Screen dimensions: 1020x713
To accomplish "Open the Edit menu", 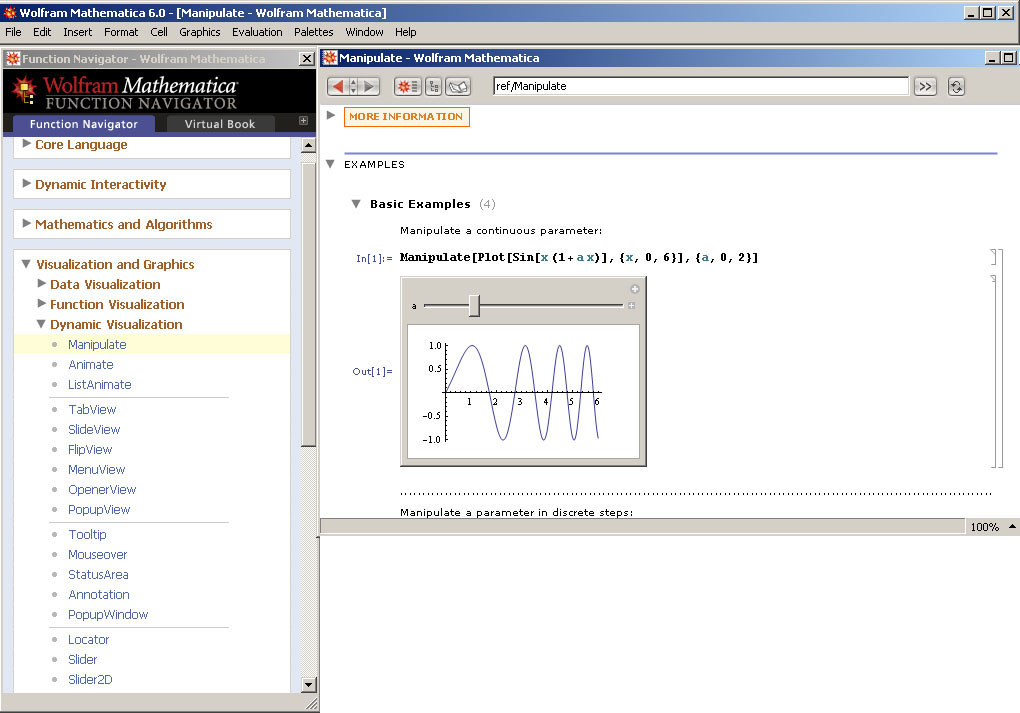I will pos(42,32).
